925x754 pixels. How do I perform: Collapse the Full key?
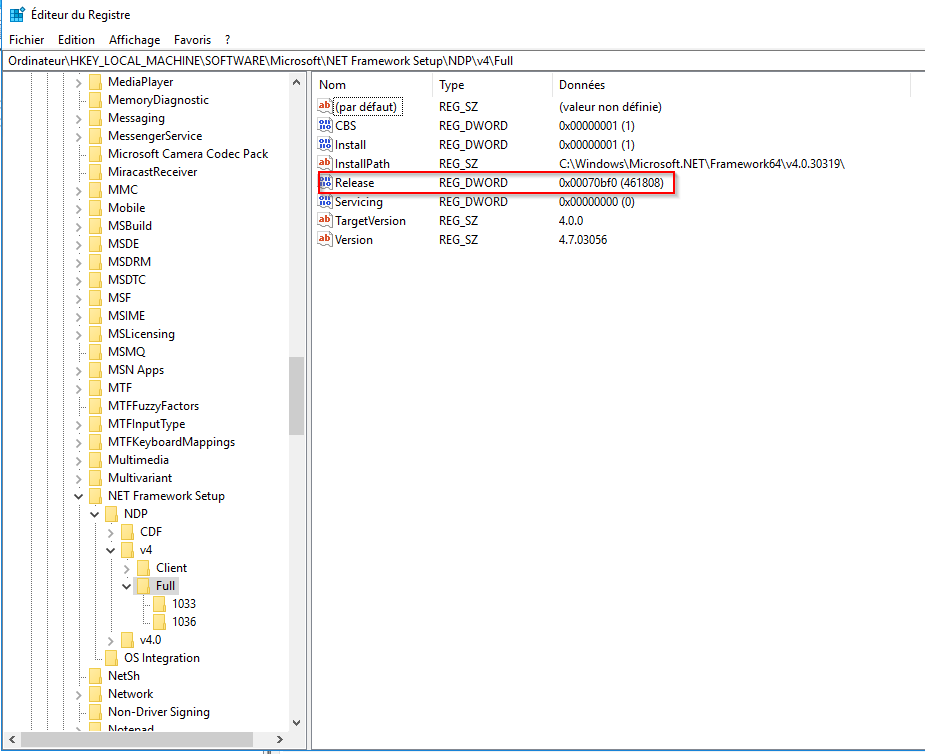126,587
